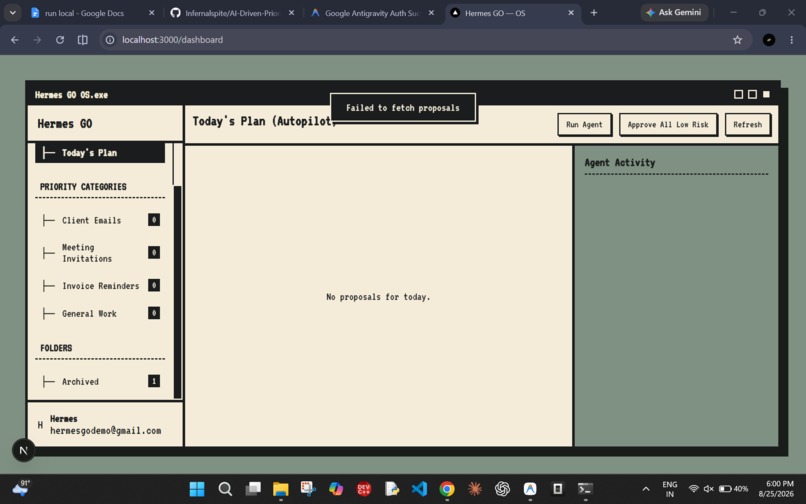
Task: Select Invoice Reminders category
Action: coord(100,285)
